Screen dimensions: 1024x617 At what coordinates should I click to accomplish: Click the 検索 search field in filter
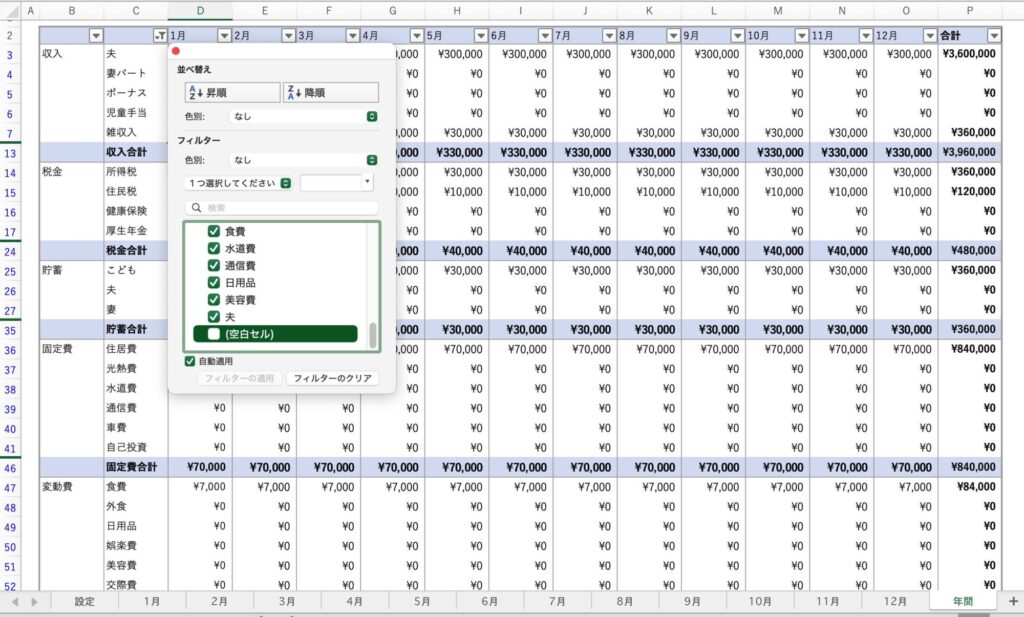[282, 208]
